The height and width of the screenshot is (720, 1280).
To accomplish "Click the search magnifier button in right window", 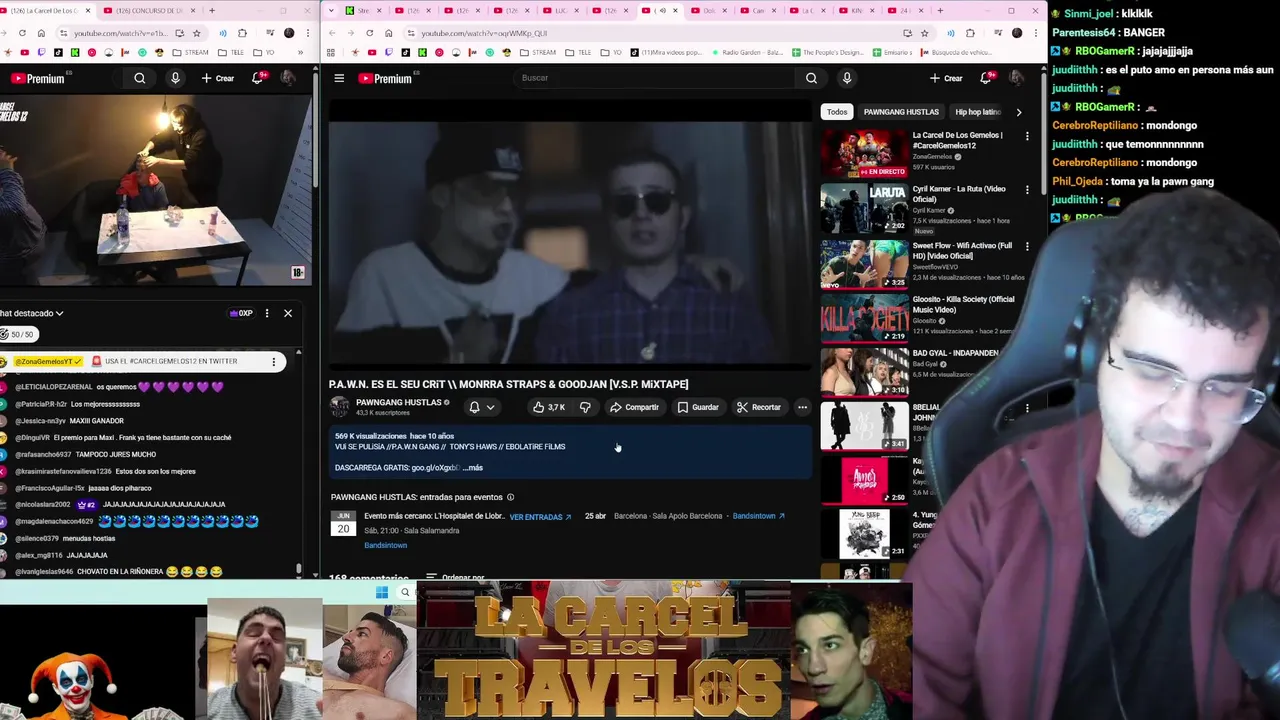I will [811, 78].
